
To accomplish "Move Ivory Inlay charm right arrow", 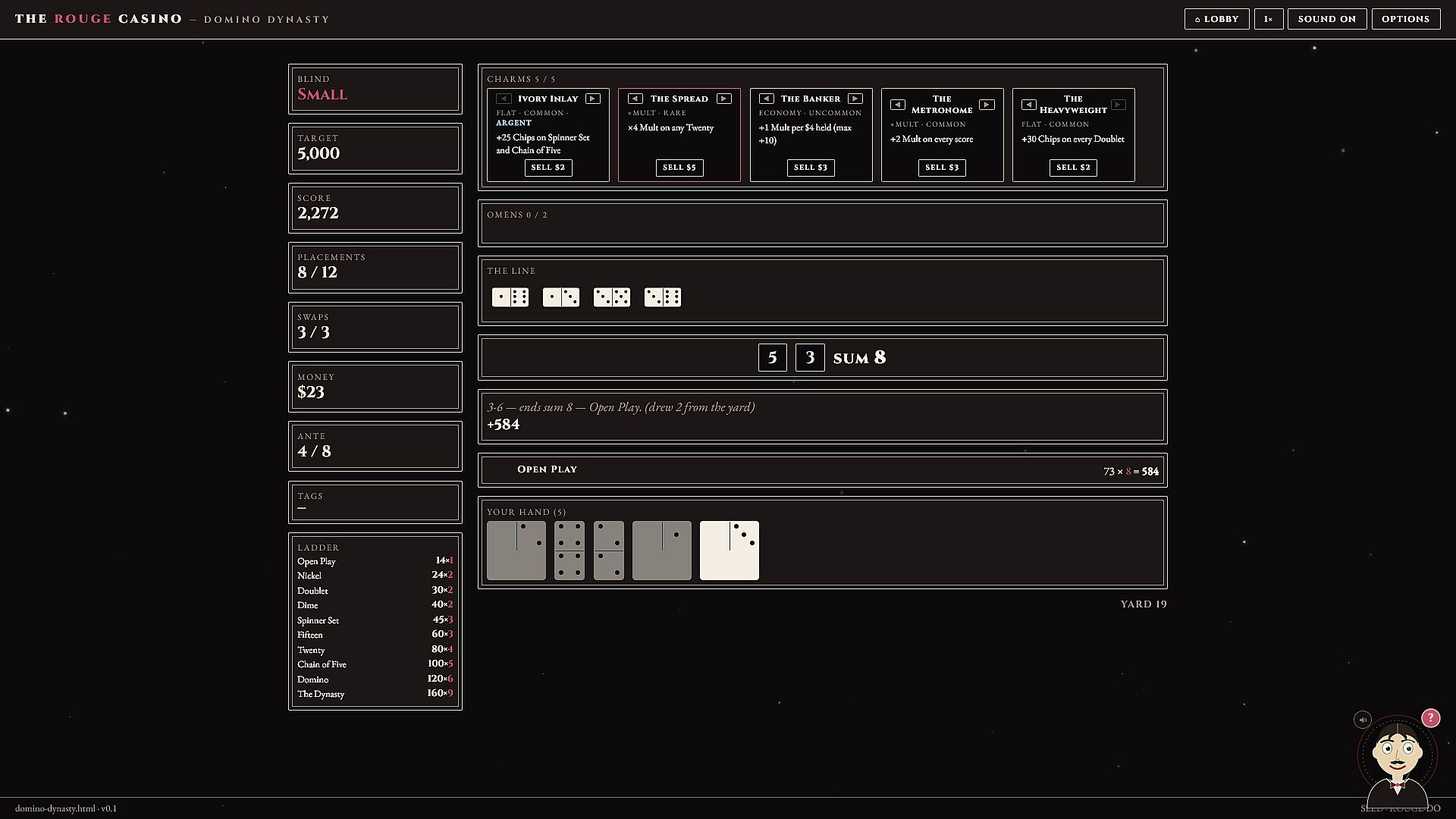I will 593,99.
